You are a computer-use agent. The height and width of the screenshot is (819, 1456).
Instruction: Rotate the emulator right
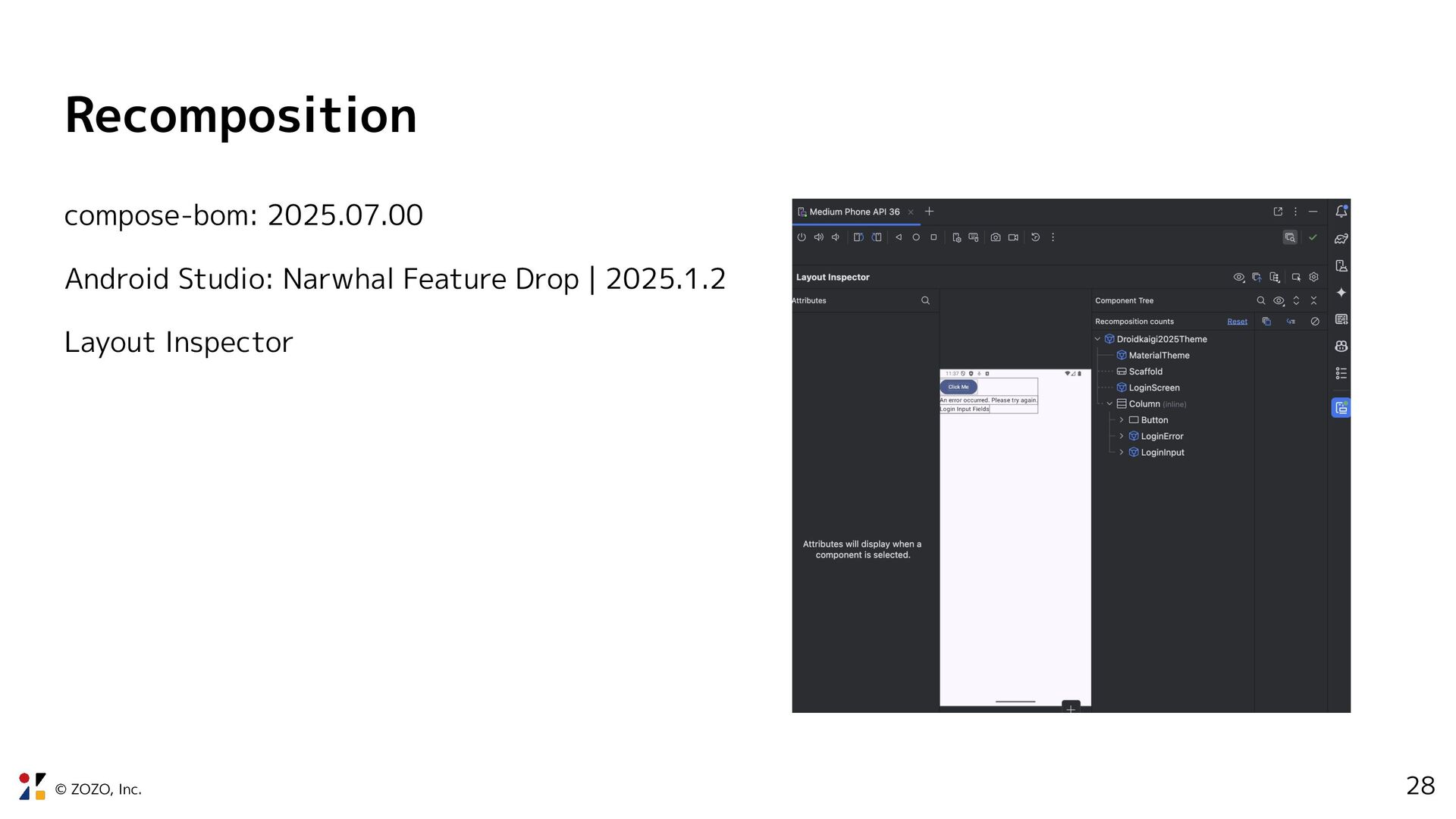(877, 237)
